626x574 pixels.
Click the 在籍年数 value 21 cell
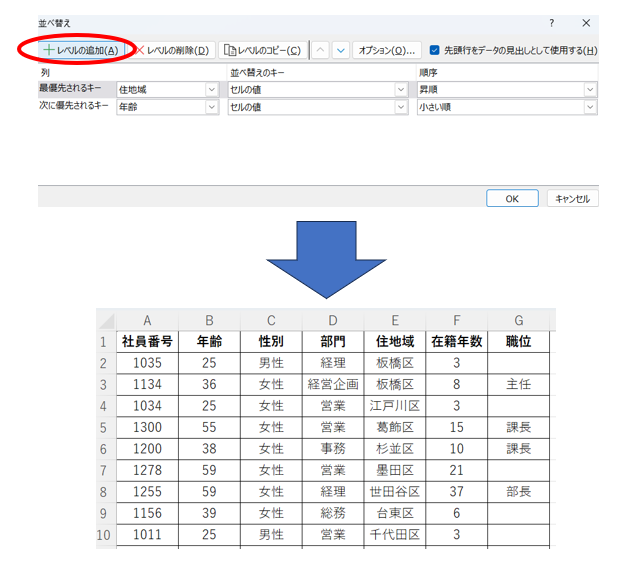tap(456, 470)
